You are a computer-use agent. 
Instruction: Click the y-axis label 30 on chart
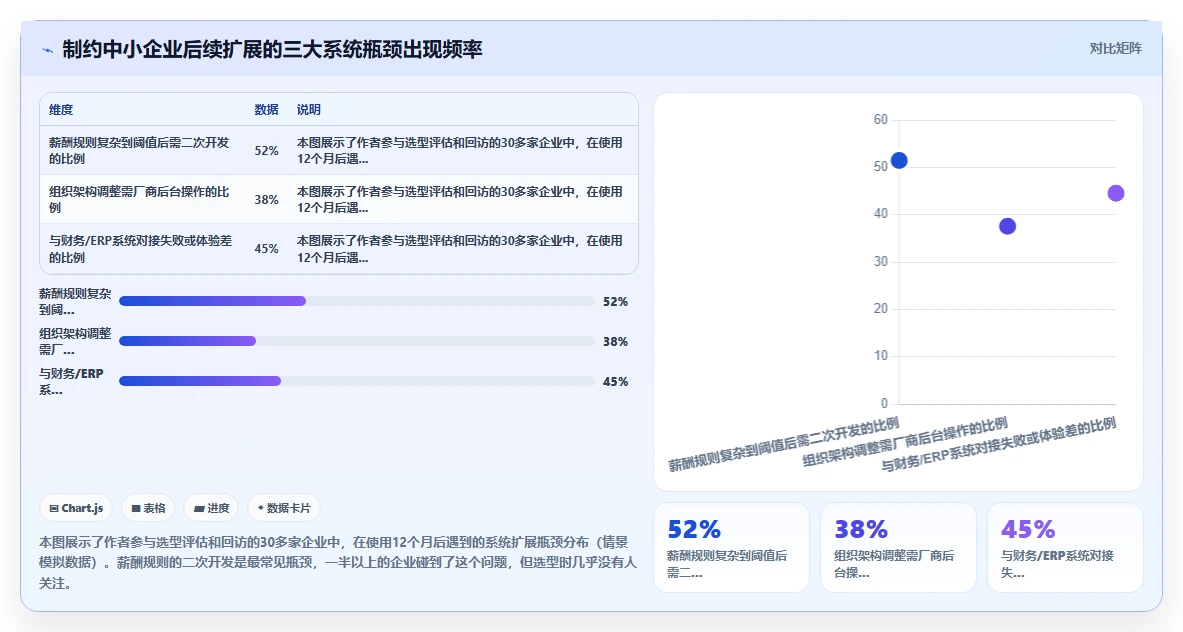(880, 262)
